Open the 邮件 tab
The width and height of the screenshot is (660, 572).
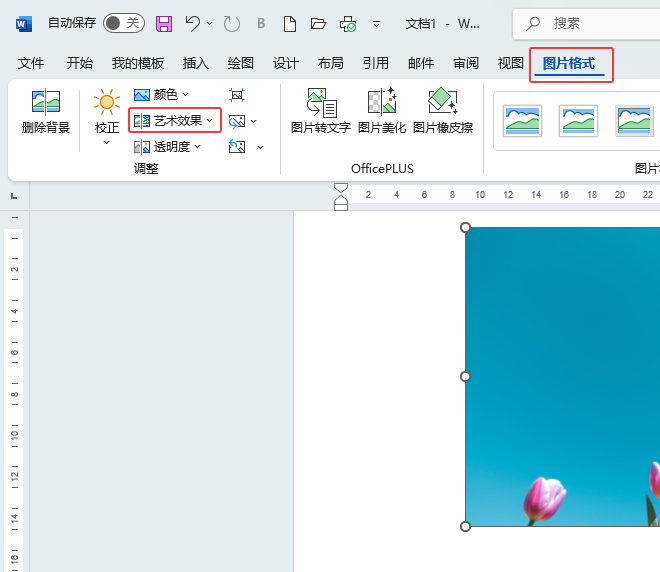point(421,64)
